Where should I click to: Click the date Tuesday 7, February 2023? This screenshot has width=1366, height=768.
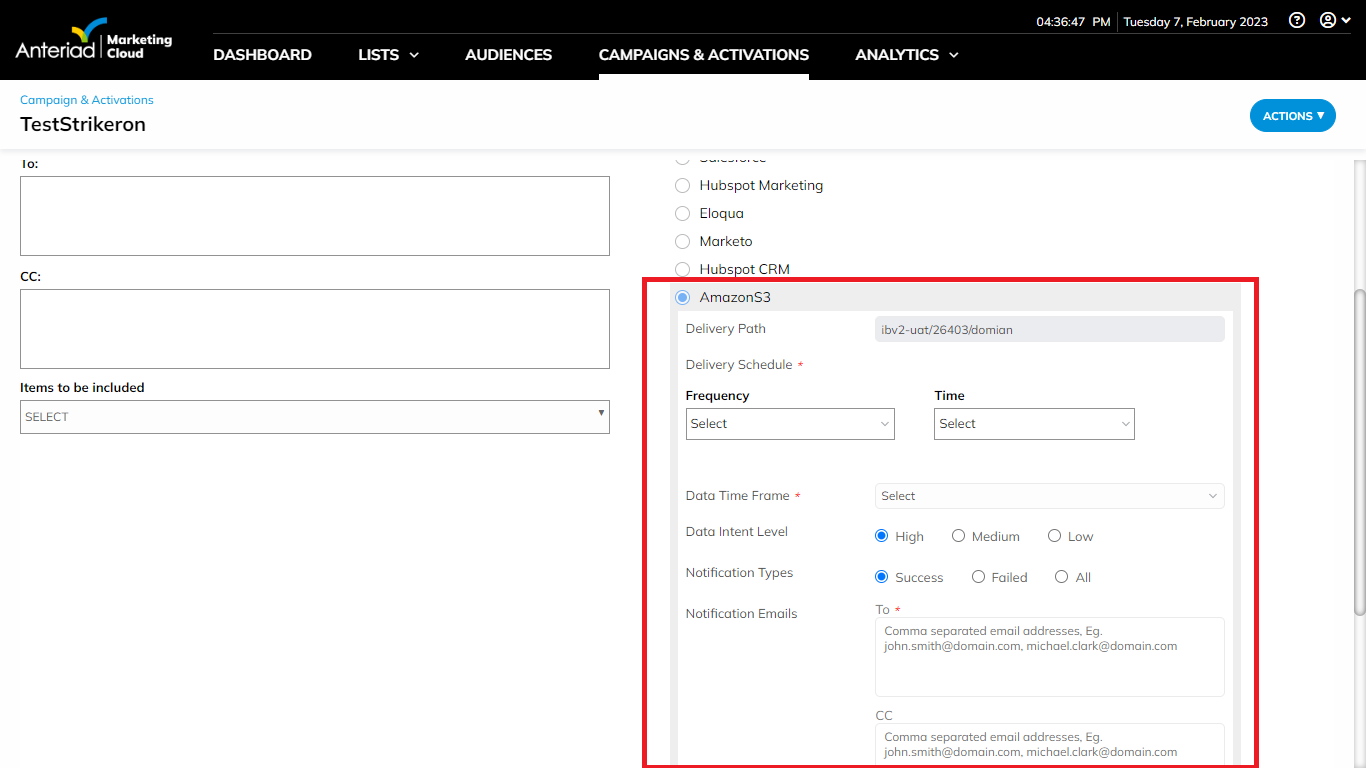pos(1195,22)
